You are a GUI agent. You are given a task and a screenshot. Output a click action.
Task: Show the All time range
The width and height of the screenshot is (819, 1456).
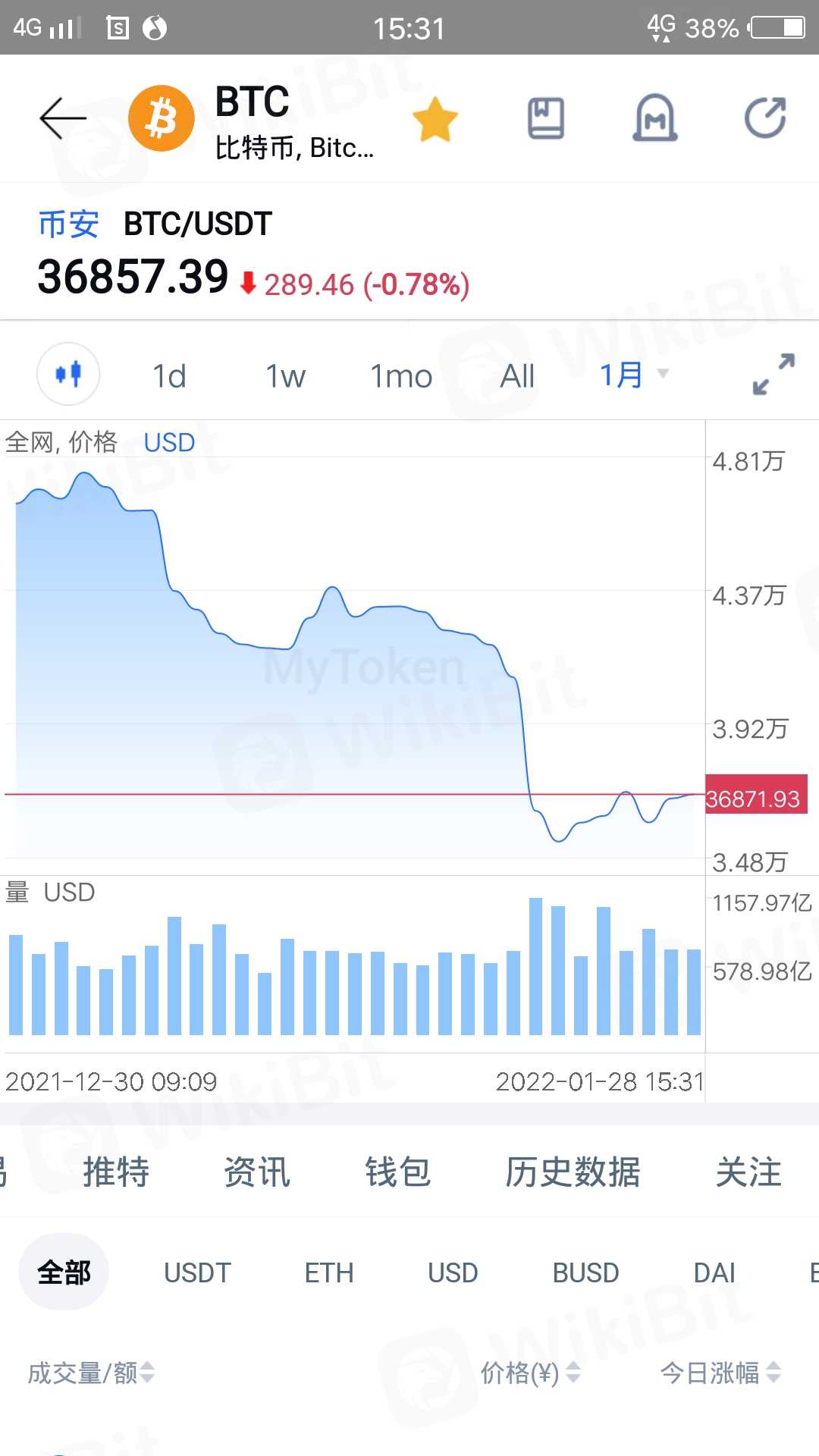(x=517, y=376)
